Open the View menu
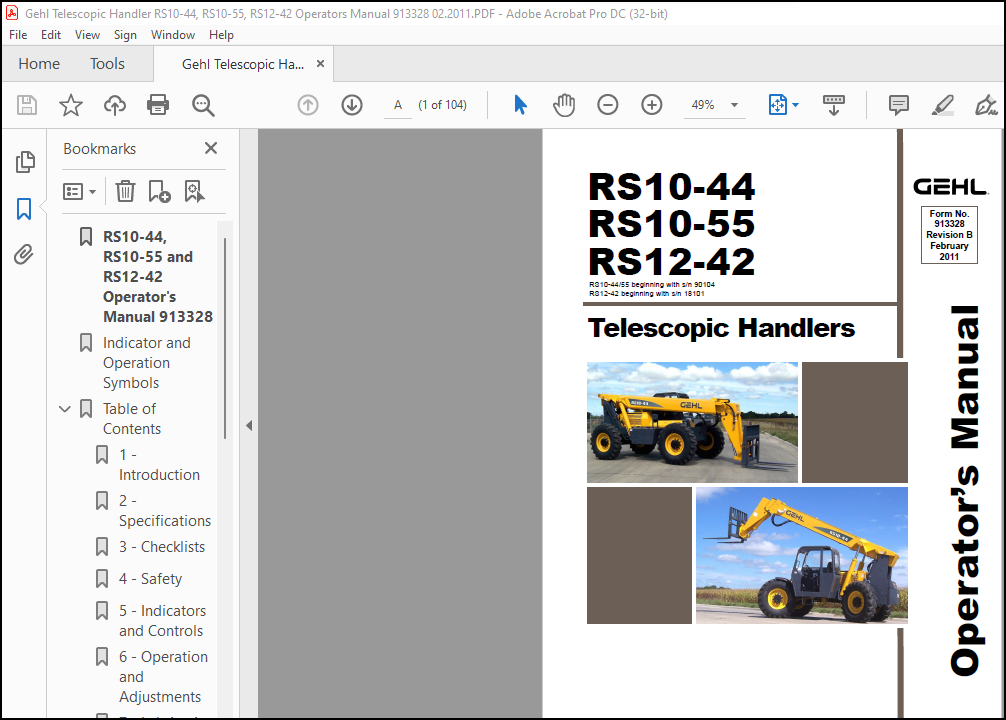 click(x=87, y=35)
